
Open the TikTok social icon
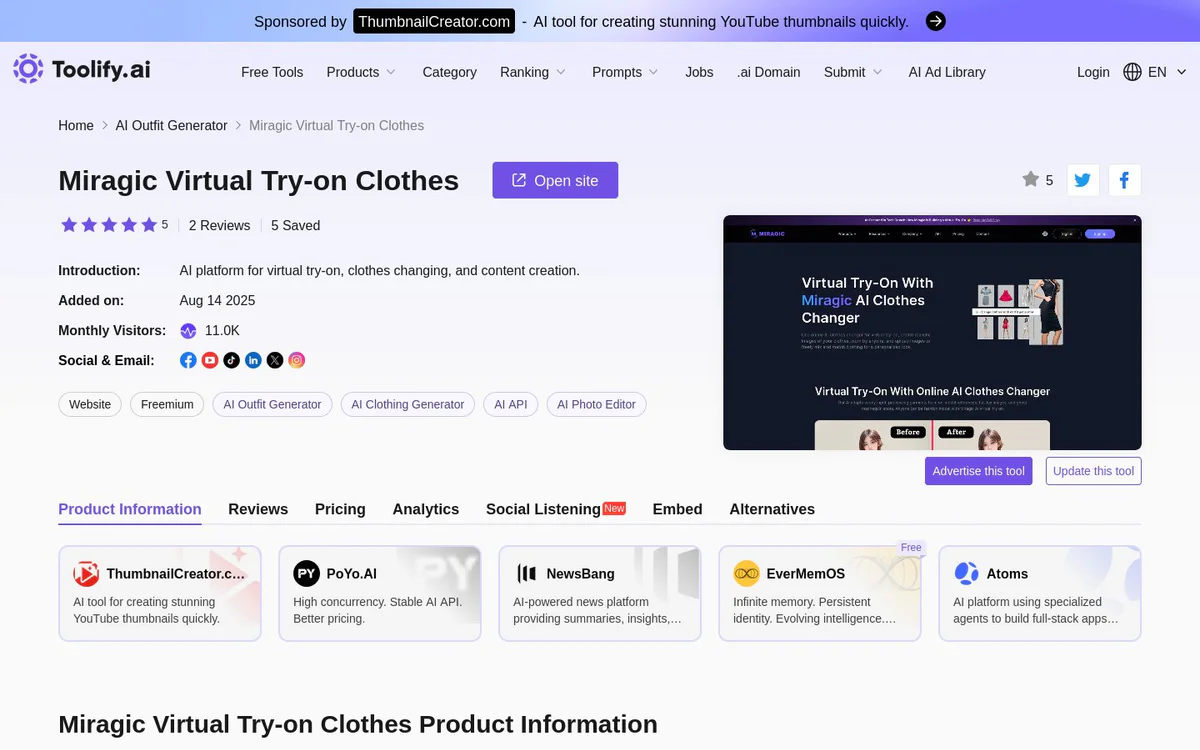click(232, 360)
